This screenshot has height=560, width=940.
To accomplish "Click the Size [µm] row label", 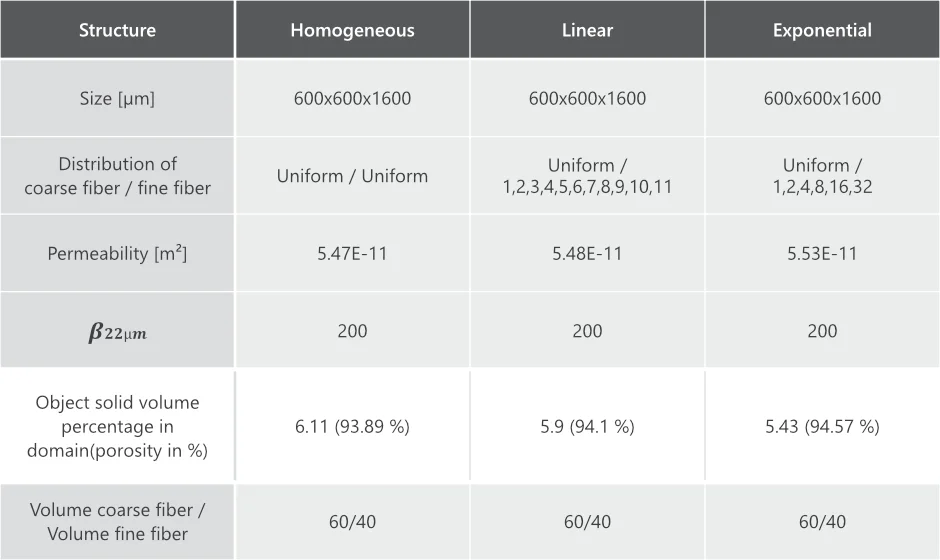I will pos(117,99).
